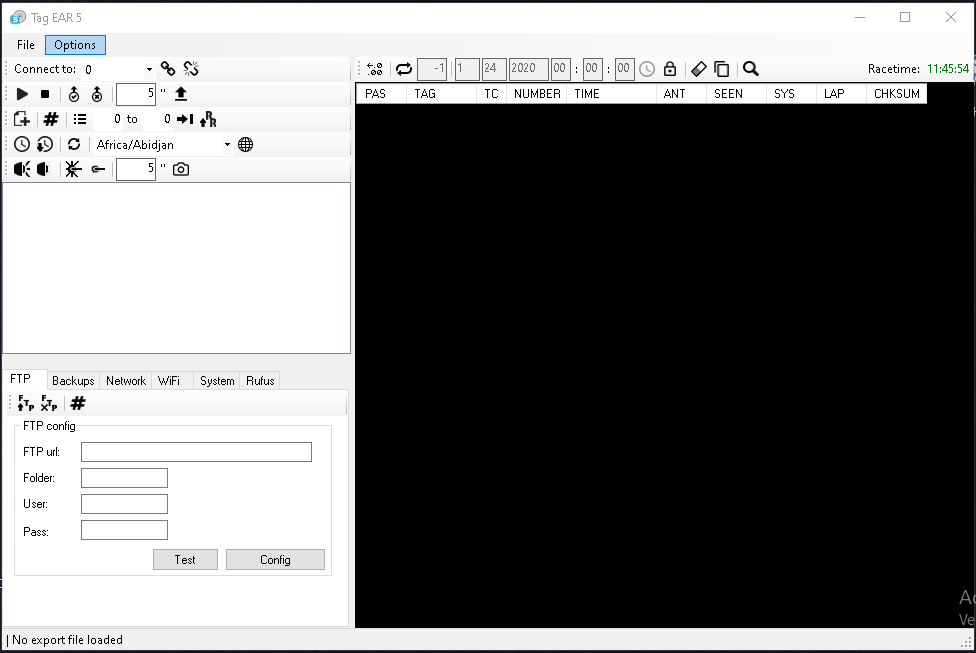Click the NUMBER column header
This screenshot has height=653, width=976.
pos(537,93)
